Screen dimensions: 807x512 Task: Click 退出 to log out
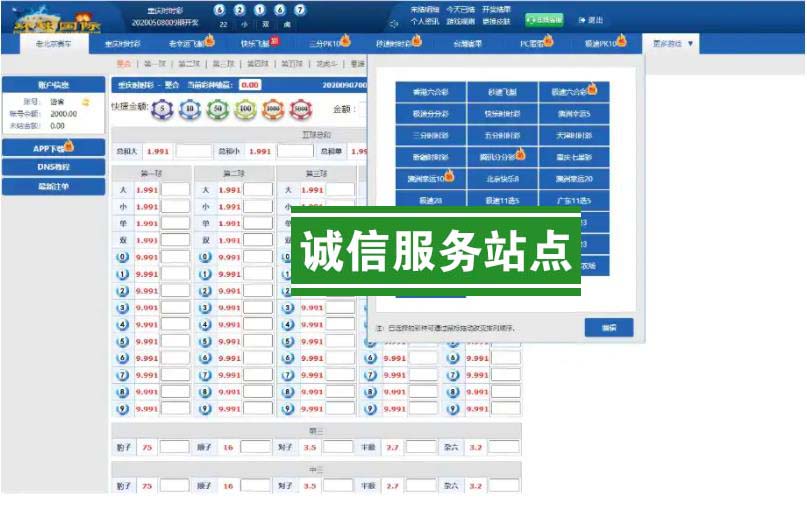(592, 20)
